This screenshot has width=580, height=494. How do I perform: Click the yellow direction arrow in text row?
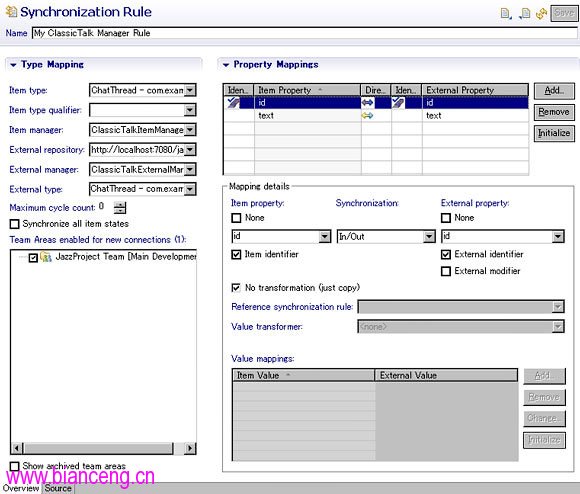(x=367, y=115)
